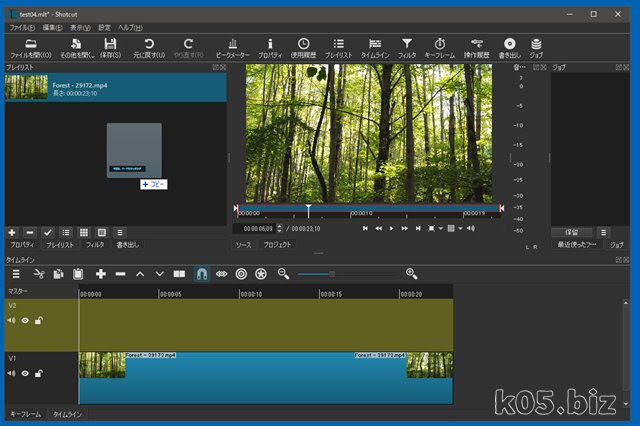Hide track V2 with eye icon
Viewport: 640px width, 426px height.
click(x=25, y=320)
